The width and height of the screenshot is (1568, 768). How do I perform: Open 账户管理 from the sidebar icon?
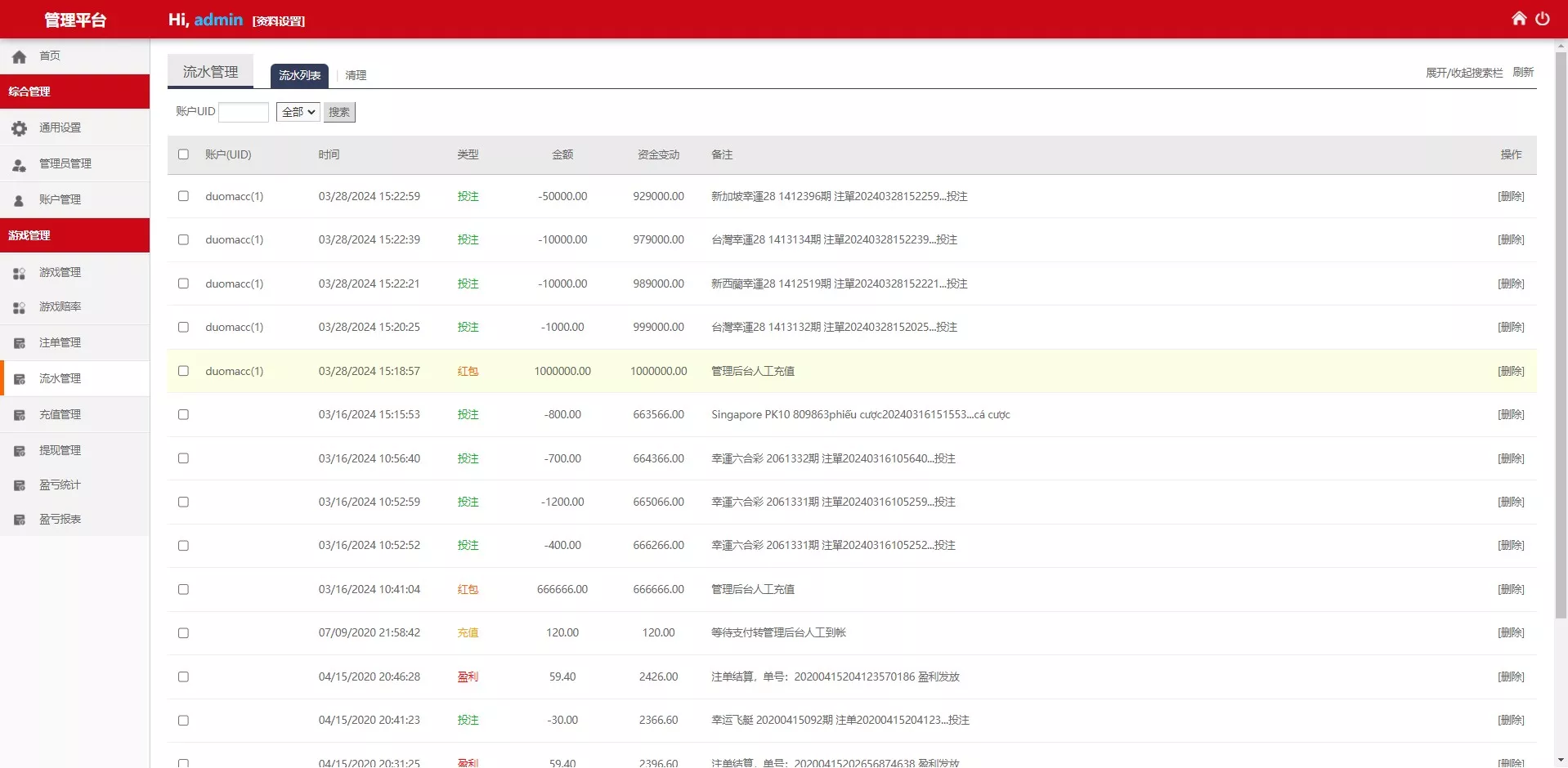pos(18,199)
